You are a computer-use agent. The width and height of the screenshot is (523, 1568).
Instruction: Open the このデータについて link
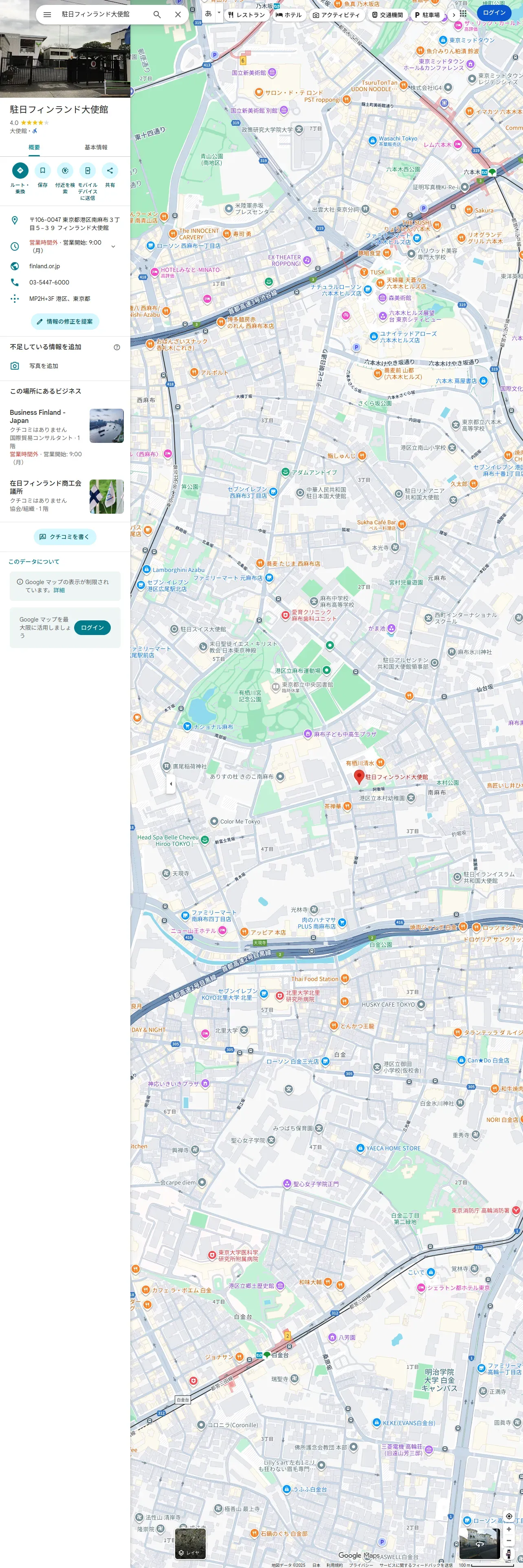[x=34, y=562]
